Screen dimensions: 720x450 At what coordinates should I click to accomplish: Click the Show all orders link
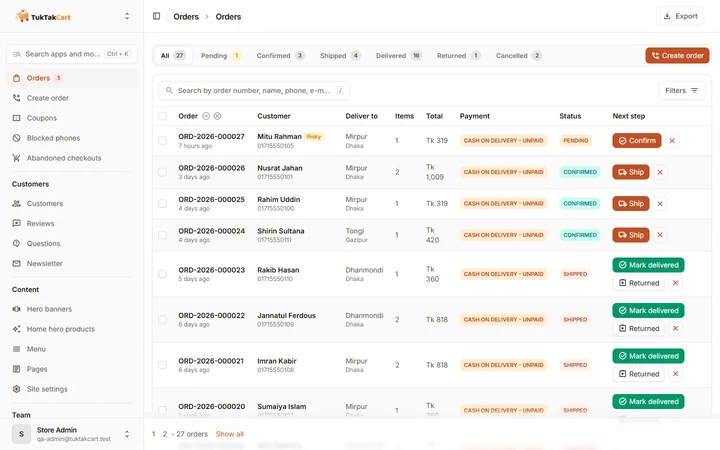pos(230,434)
